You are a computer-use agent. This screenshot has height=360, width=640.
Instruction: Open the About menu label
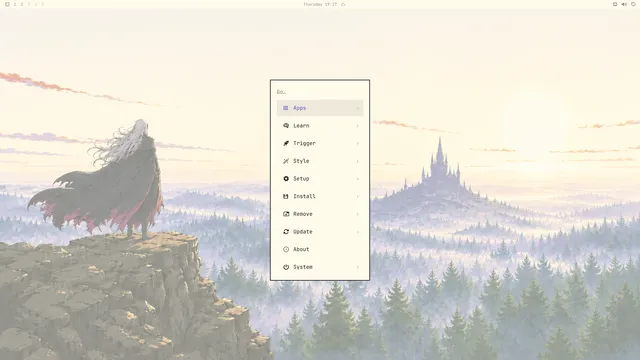click(301, 249)
